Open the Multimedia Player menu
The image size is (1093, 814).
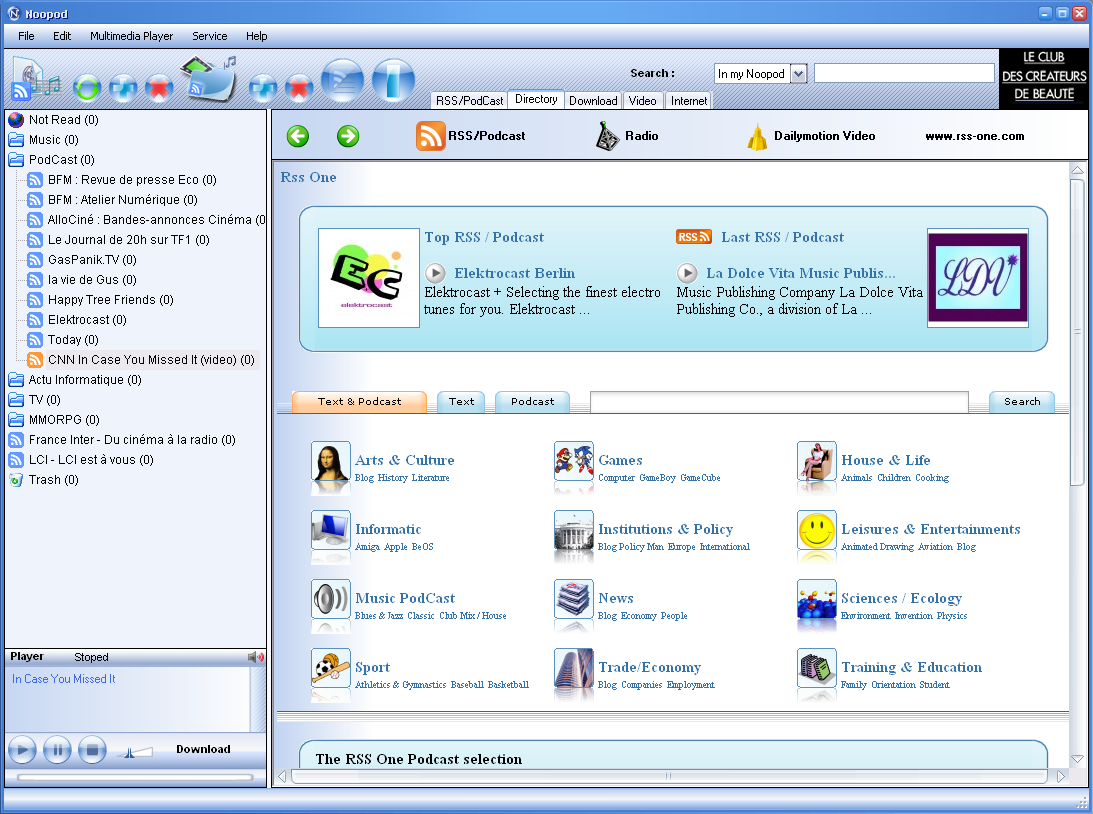(x=131, y=36)
